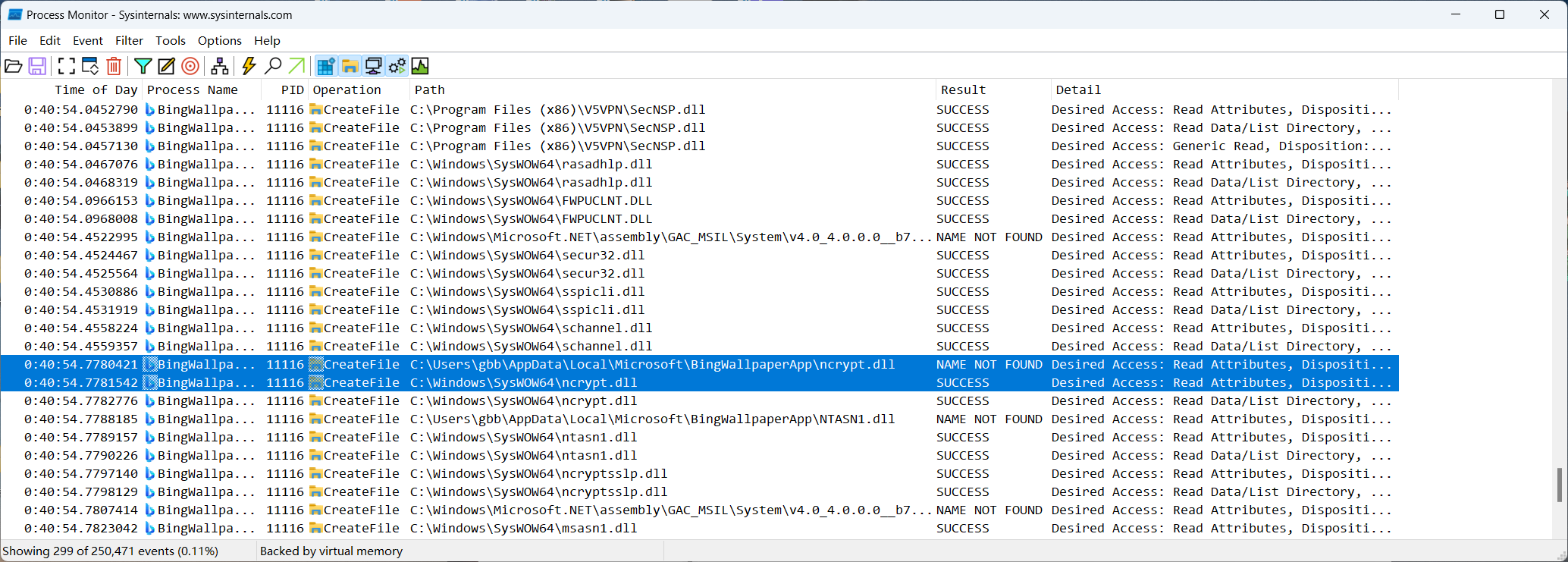The height and width of the screenshot is (562, 1568).
Task: Open the Edit menu
Action: pos(50,40)
